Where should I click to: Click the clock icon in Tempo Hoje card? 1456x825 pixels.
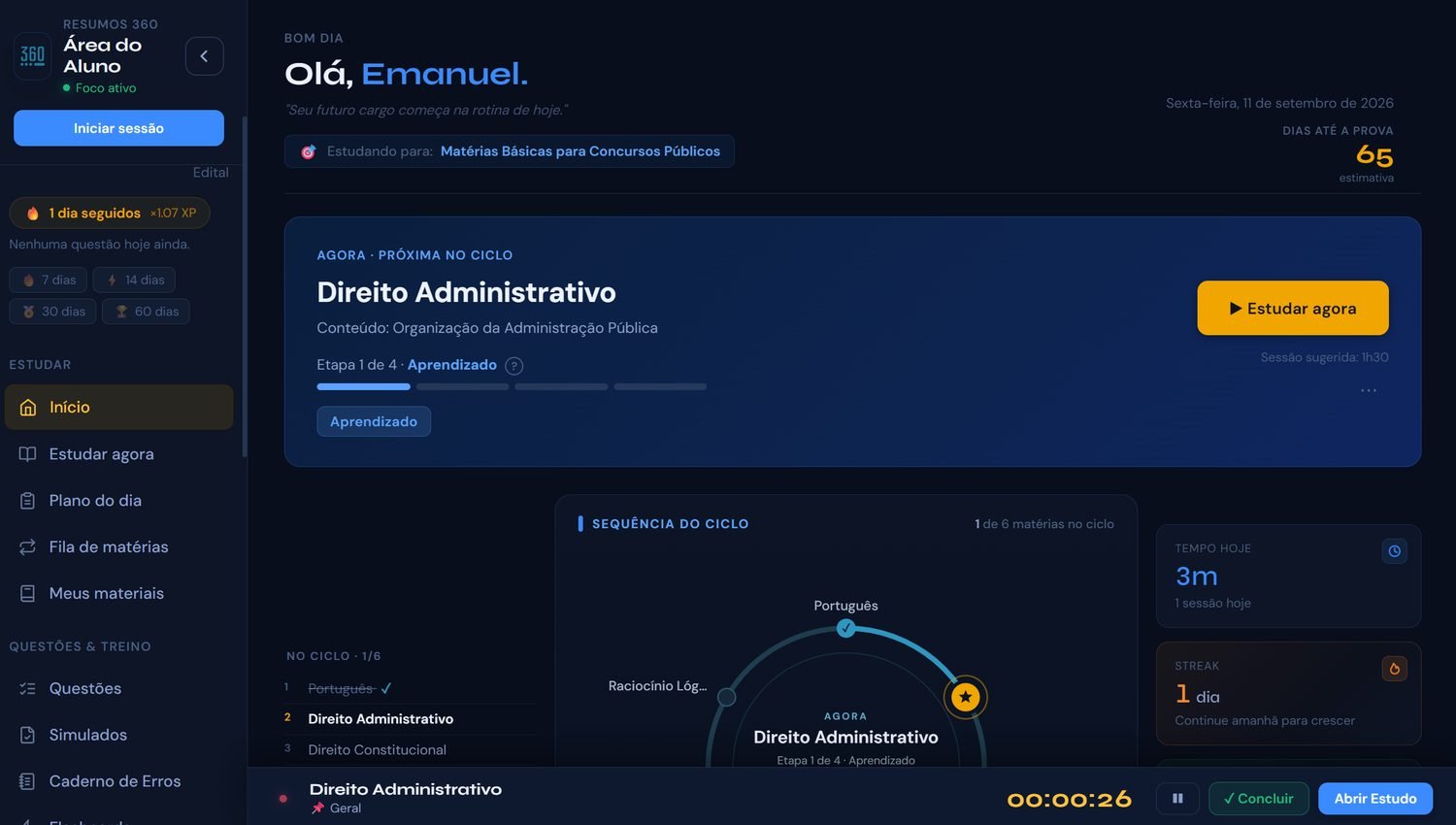point(1395,551)
